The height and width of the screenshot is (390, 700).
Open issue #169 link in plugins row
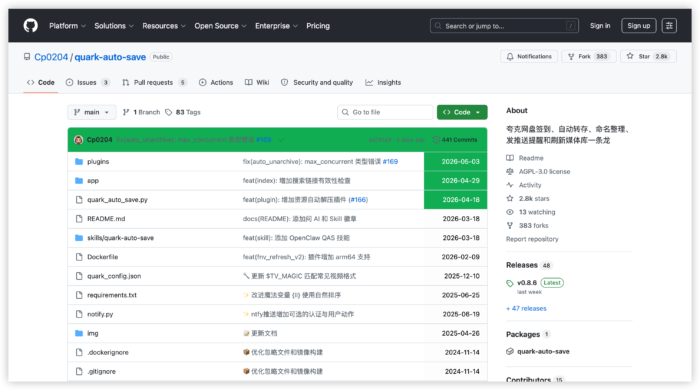coord(390,162)
